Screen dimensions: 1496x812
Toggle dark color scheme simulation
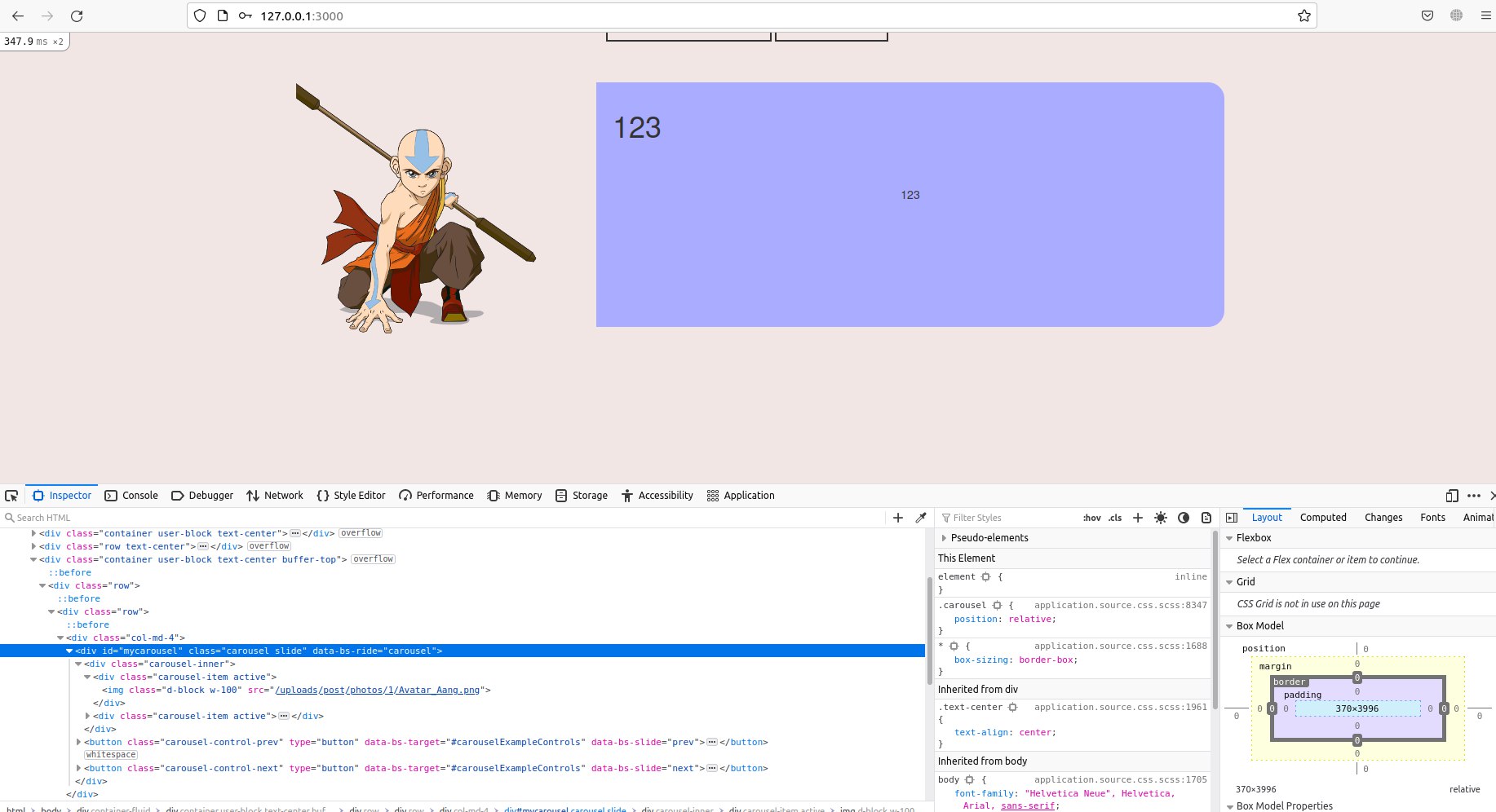coord(1184,518)
